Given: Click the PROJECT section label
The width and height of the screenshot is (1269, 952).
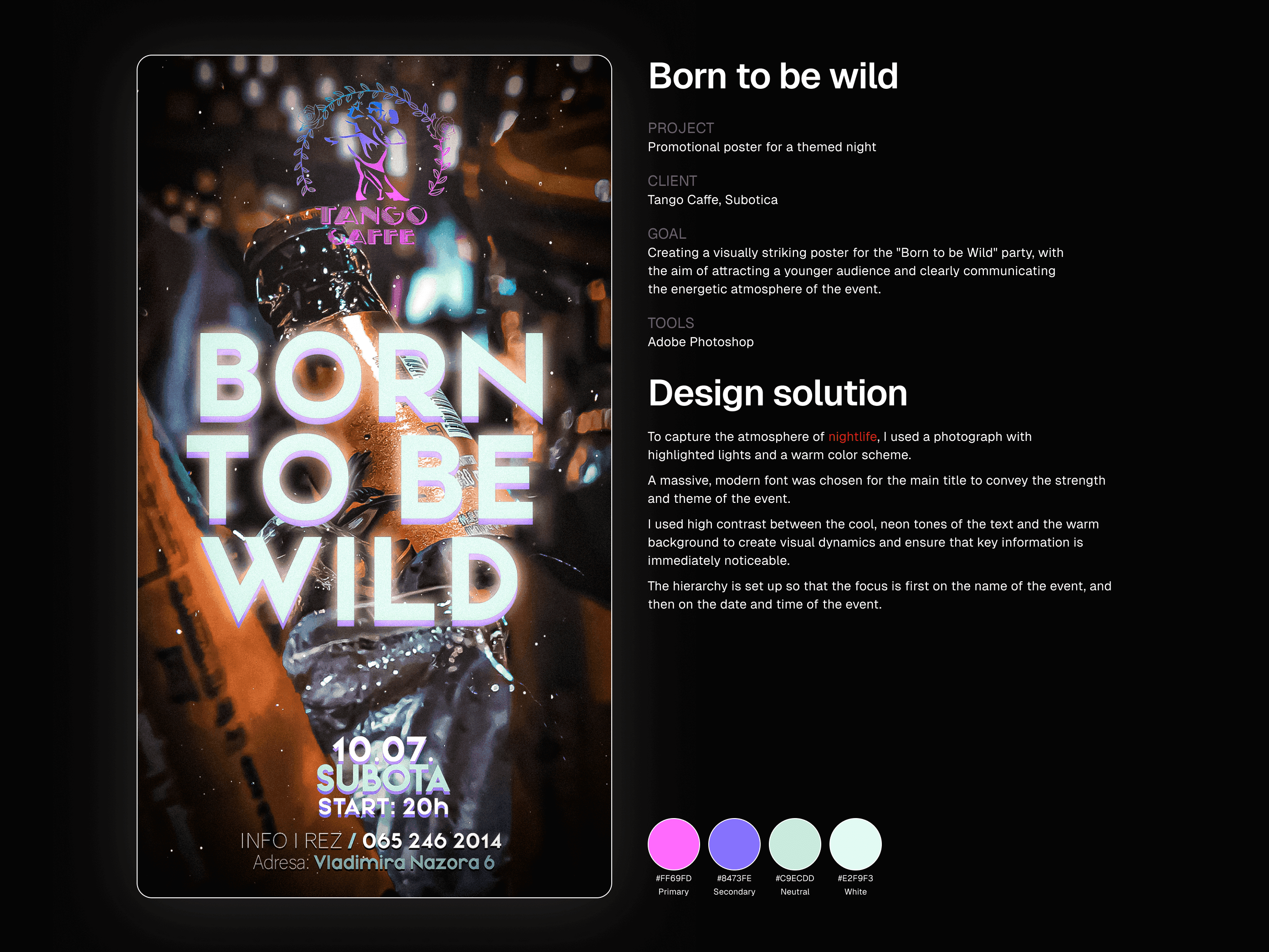Looking at the screenshot, I should [x=681, y=128].
